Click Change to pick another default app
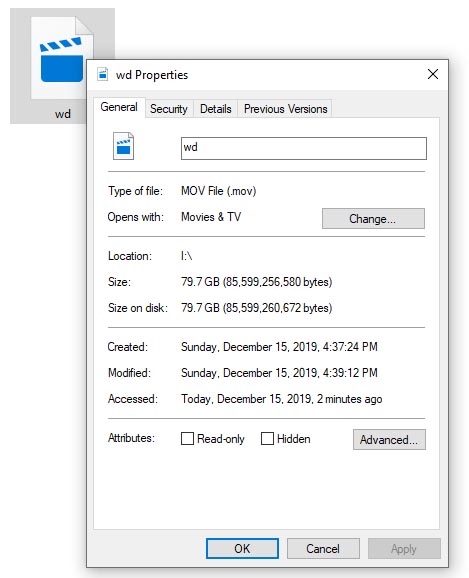469x578 pixels. [373, 219]
